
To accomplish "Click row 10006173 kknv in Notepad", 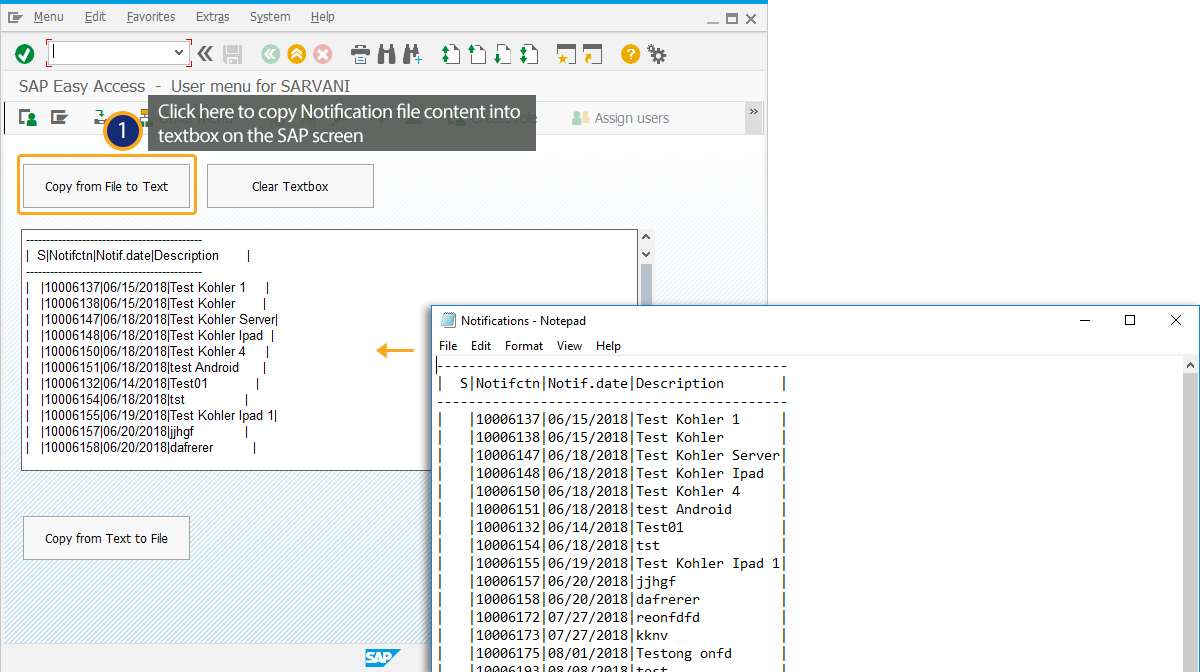I will click(x=611, y=635).
